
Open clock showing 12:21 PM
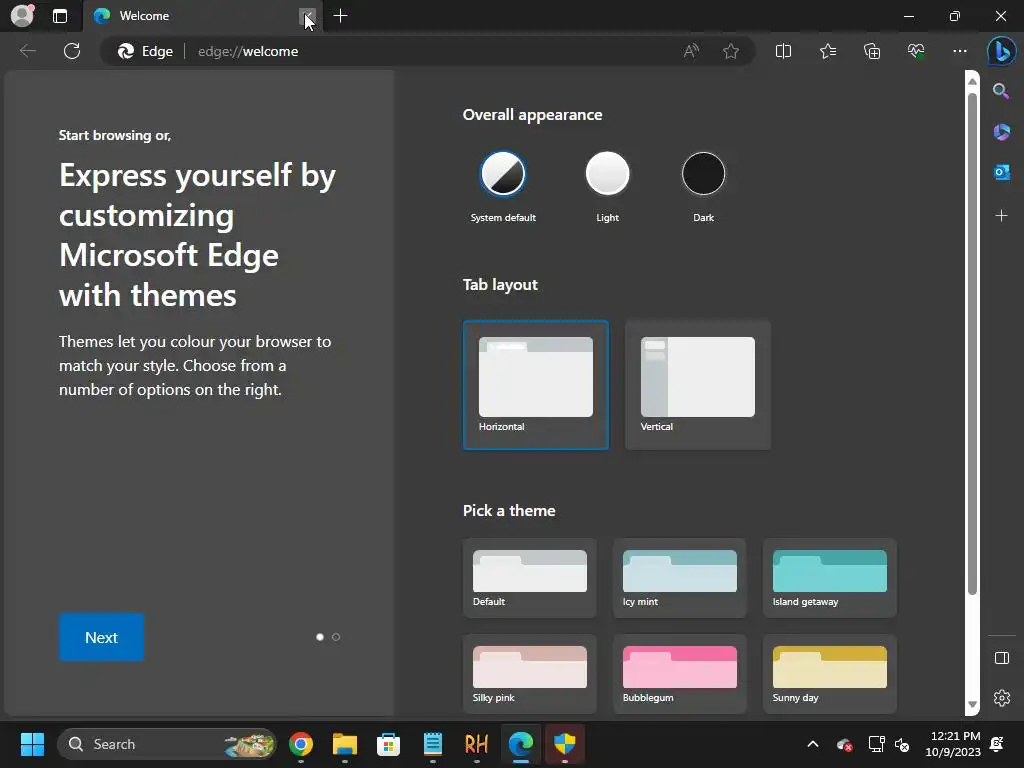(x=952, y=744)
